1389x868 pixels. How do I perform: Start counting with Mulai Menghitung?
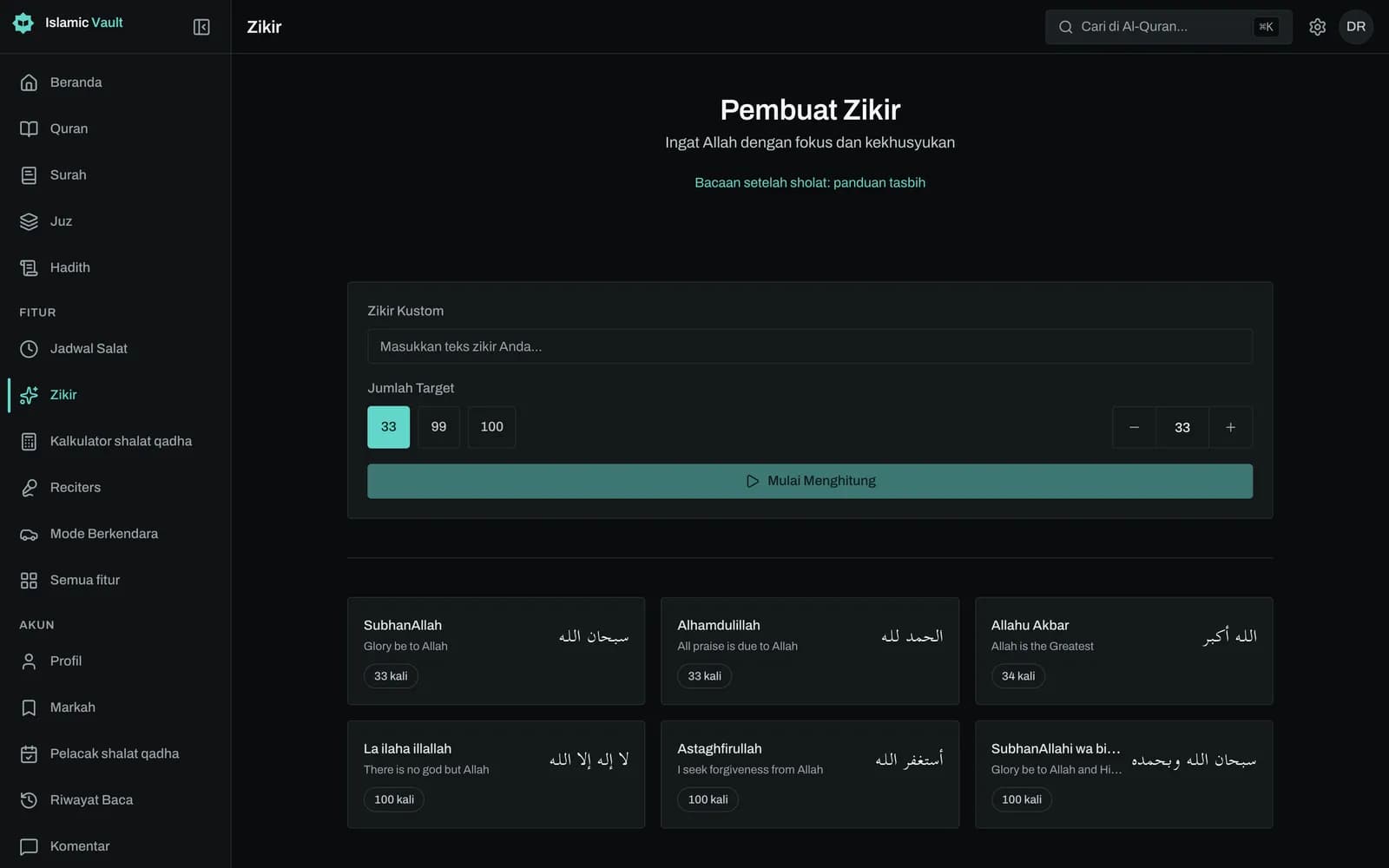[x=810, y=481]
